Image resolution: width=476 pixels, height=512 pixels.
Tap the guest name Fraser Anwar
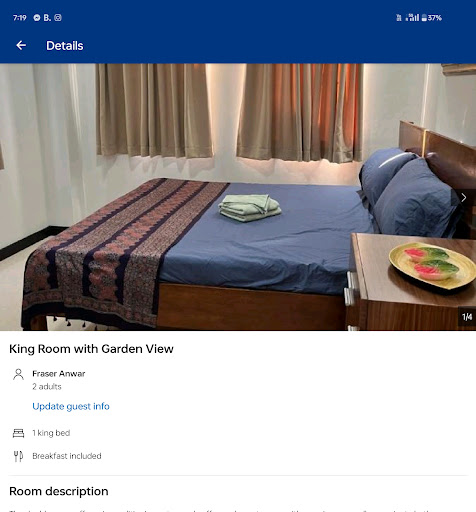(x=59, y=374)
